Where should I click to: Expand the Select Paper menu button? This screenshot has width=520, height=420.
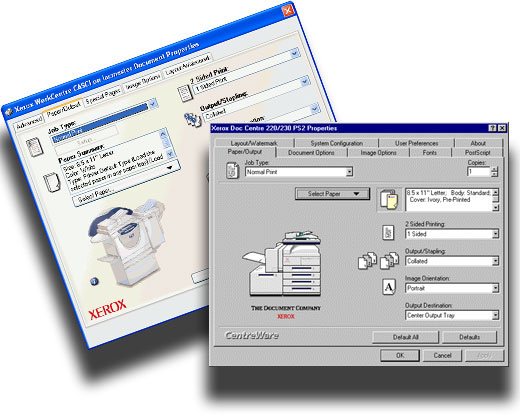point(332,194)
